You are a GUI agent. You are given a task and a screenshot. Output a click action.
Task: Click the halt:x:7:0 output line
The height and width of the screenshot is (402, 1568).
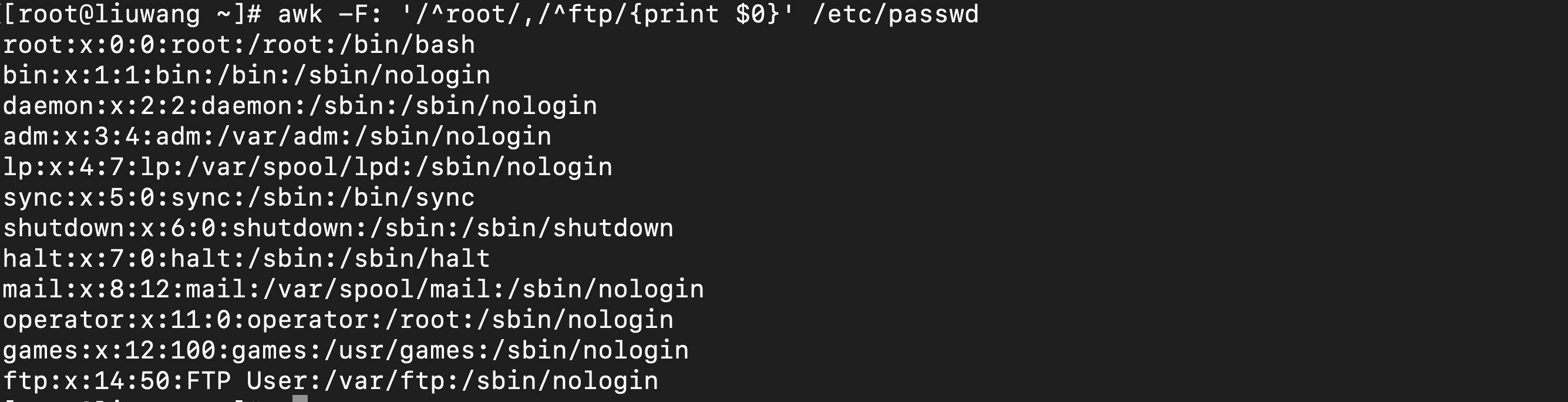click(247, 259)
